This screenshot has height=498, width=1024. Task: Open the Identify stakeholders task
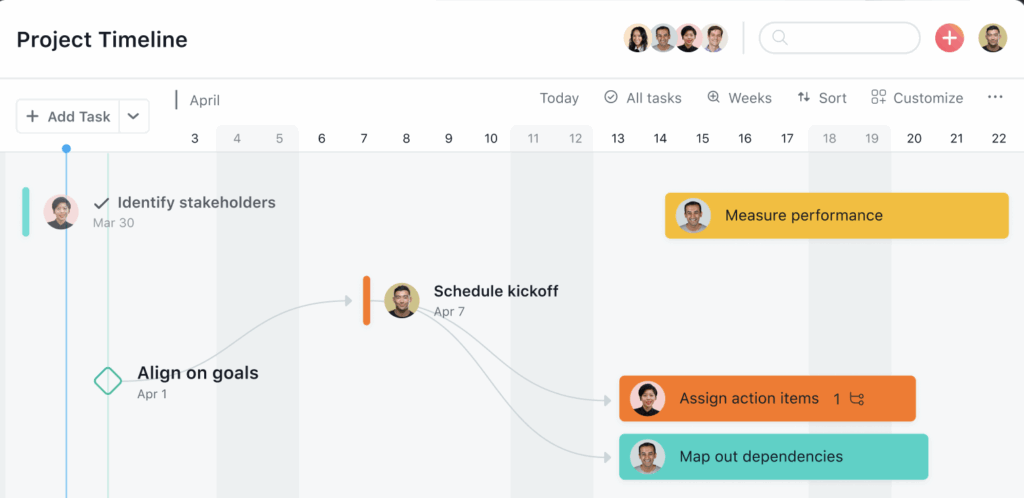pos(197,203)
